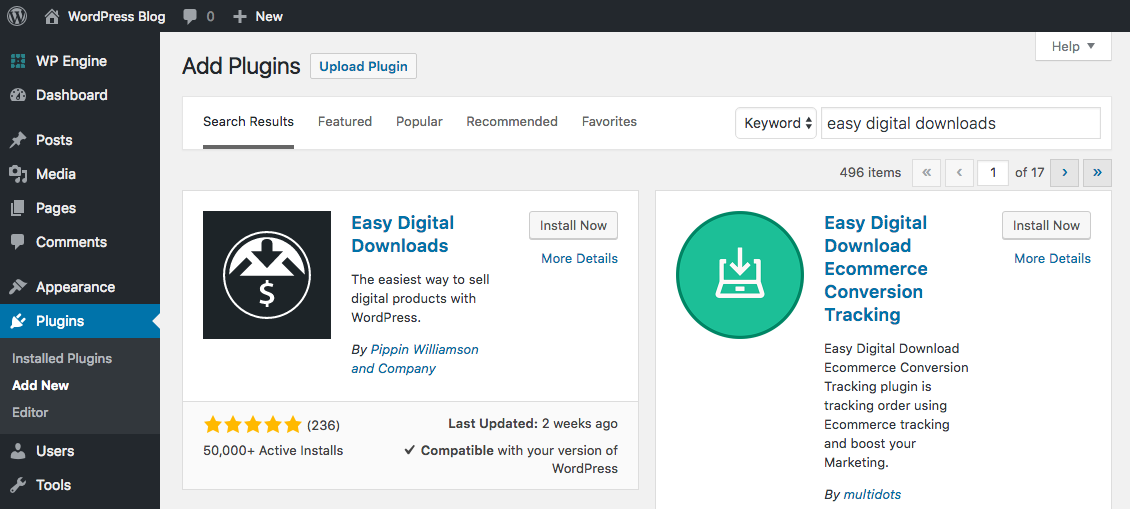Switch to the Search Results tab
Image resolution: width=1130 pixels, height=509 pixels.
249,122
